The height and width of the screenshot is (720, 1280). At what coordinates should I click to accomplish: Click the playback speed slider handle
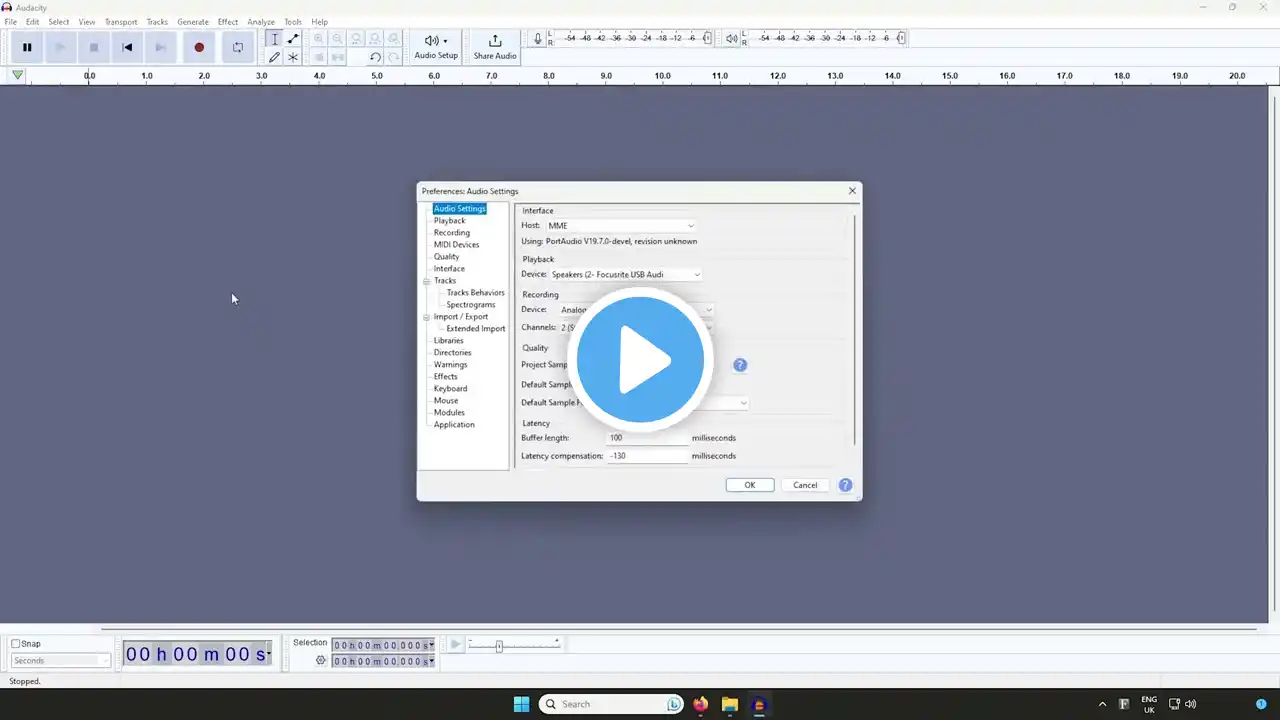click(x=499, y=647)
